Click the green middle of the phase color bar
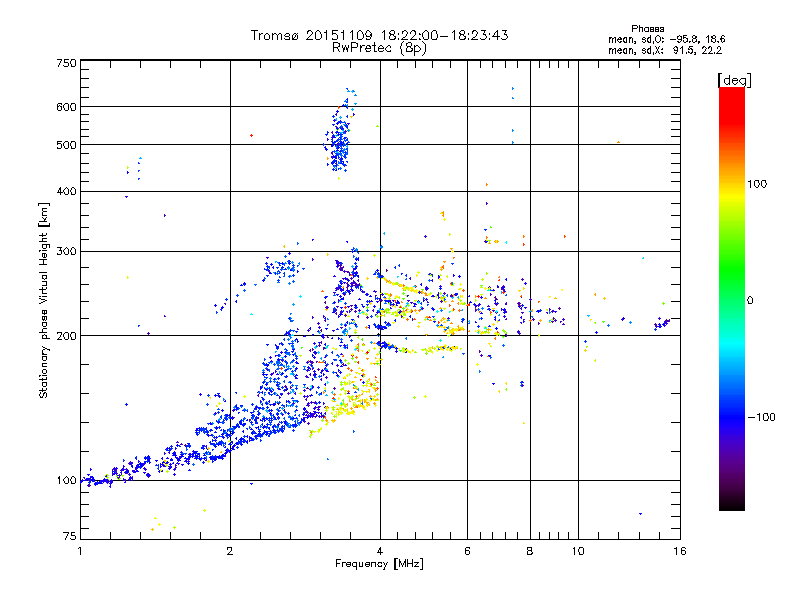800x600 pixels. point(732,268)
